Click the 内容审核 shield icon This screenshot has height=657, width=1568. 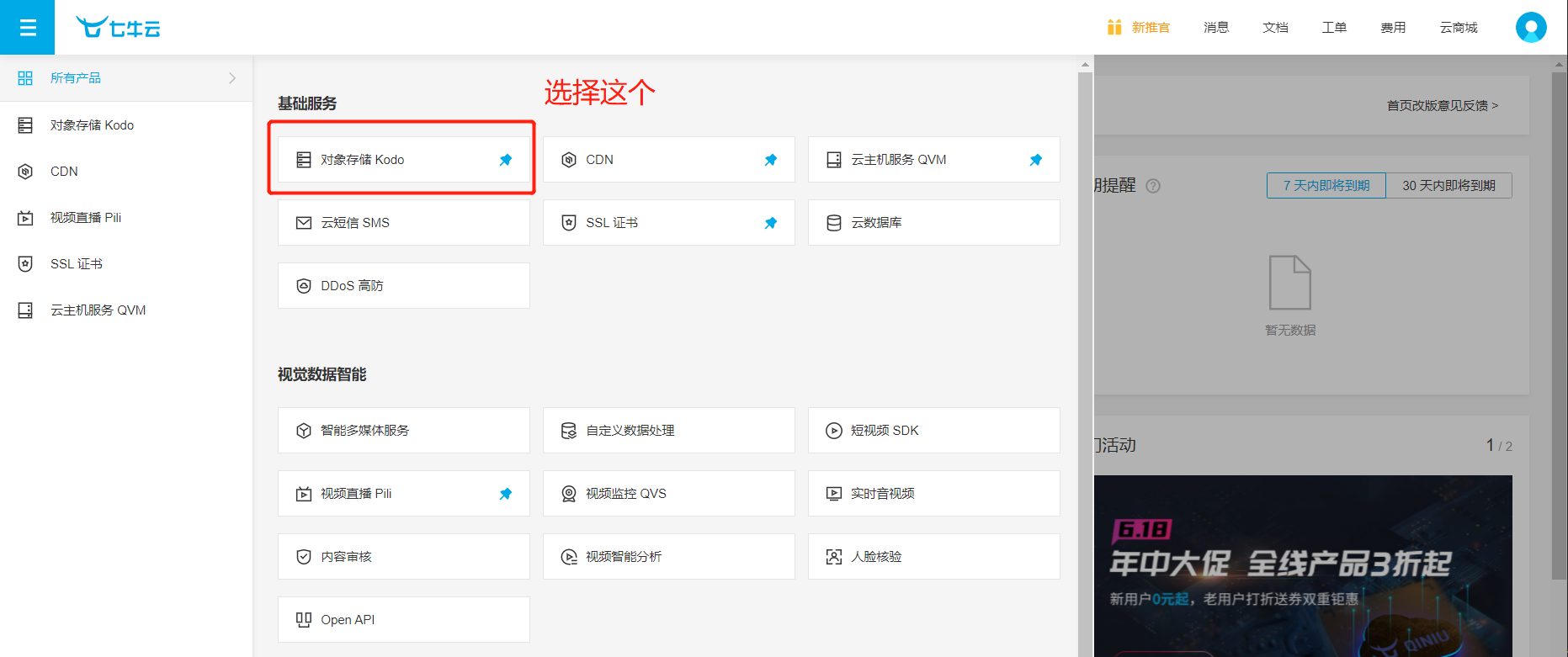tap(304, 557)
